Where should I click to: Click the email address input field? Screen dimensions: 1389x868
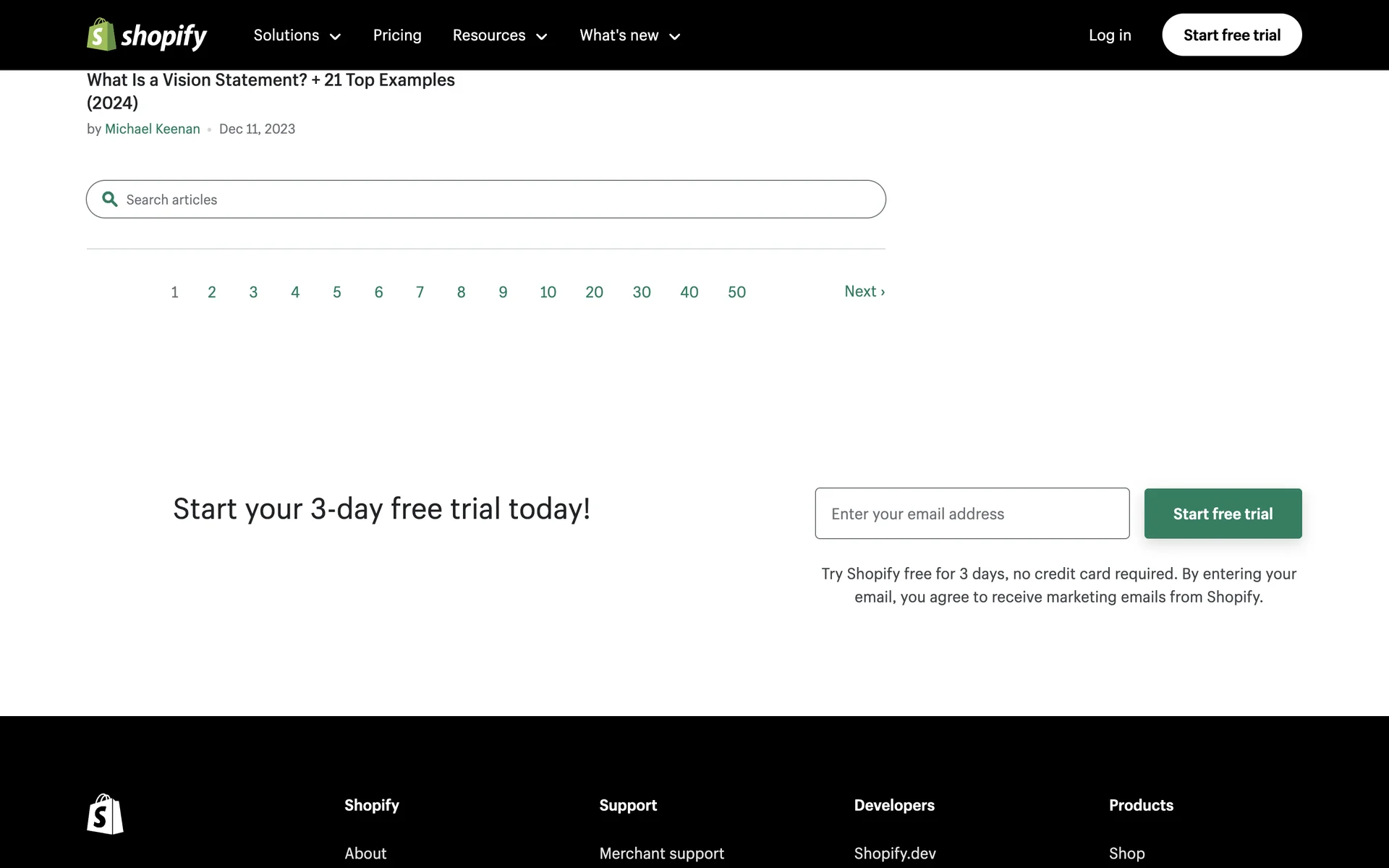pos(972,514)
